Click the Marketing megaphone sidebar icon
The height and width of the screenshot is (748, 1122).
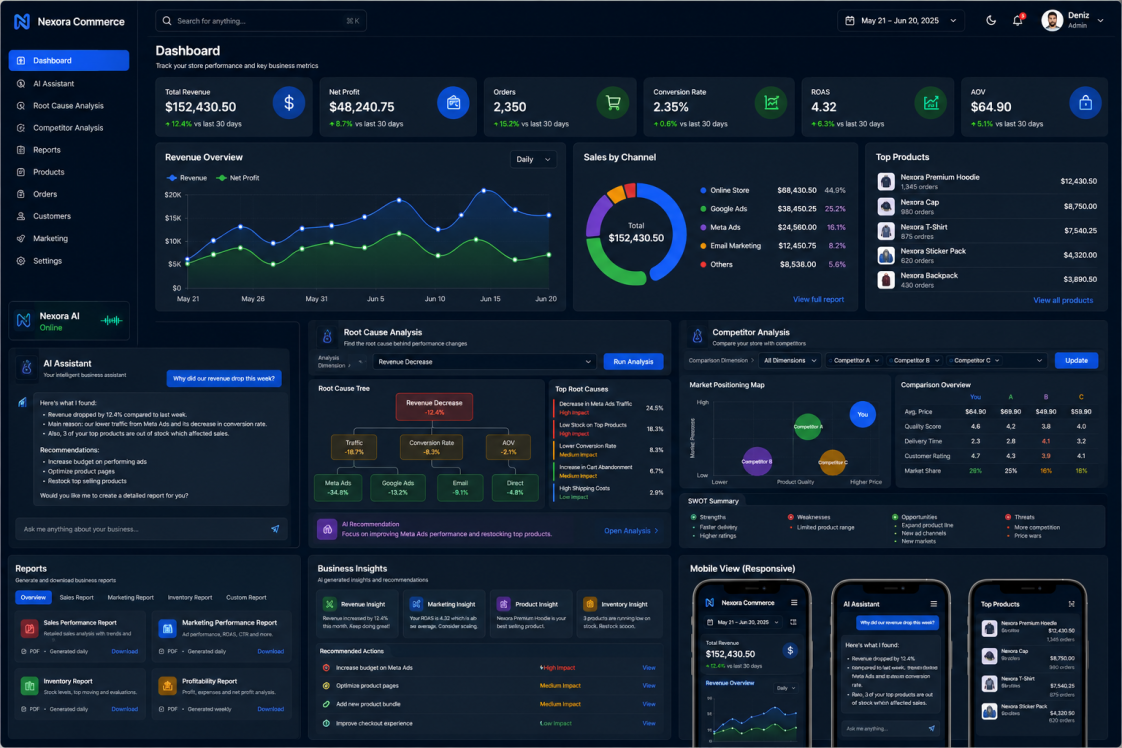21,238
